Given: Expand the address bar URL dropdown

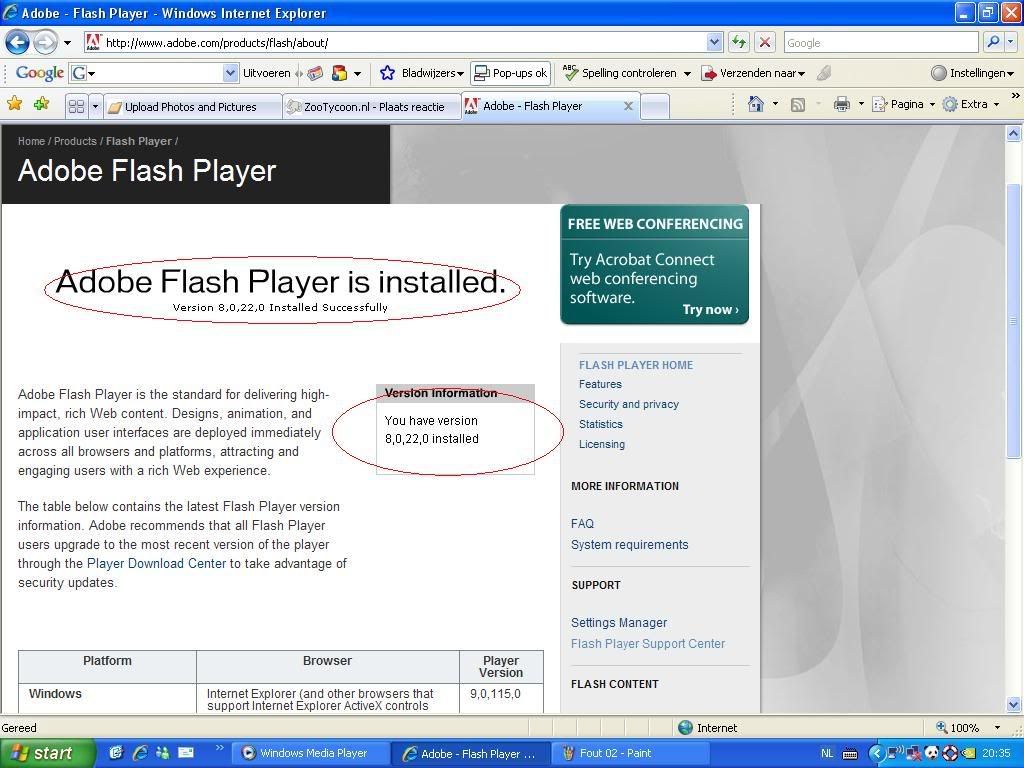Looking at the screenshot, I should 714,42.
